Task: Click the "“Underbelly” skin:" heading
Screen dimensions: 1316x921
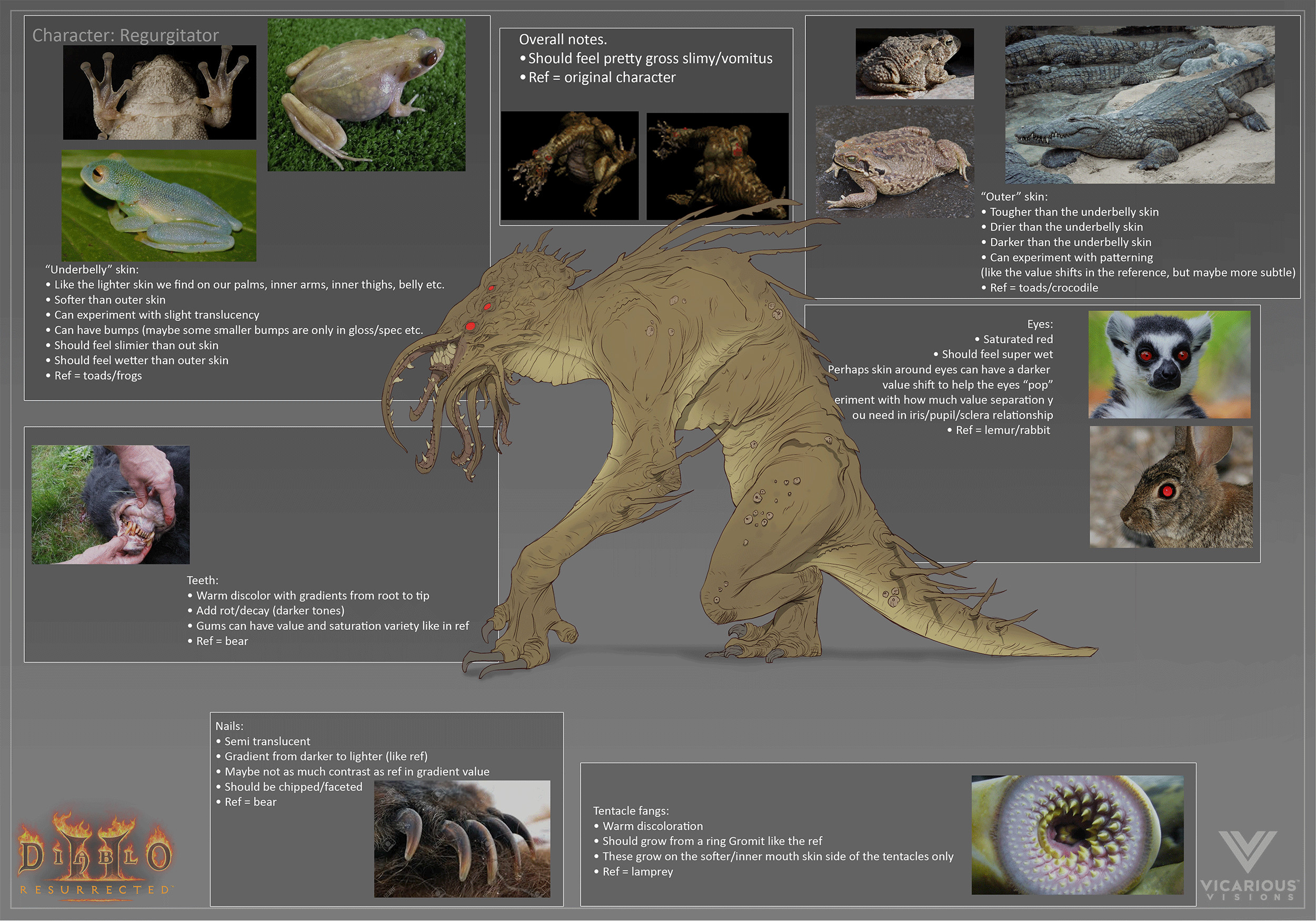Action: (x=92, y=269)
